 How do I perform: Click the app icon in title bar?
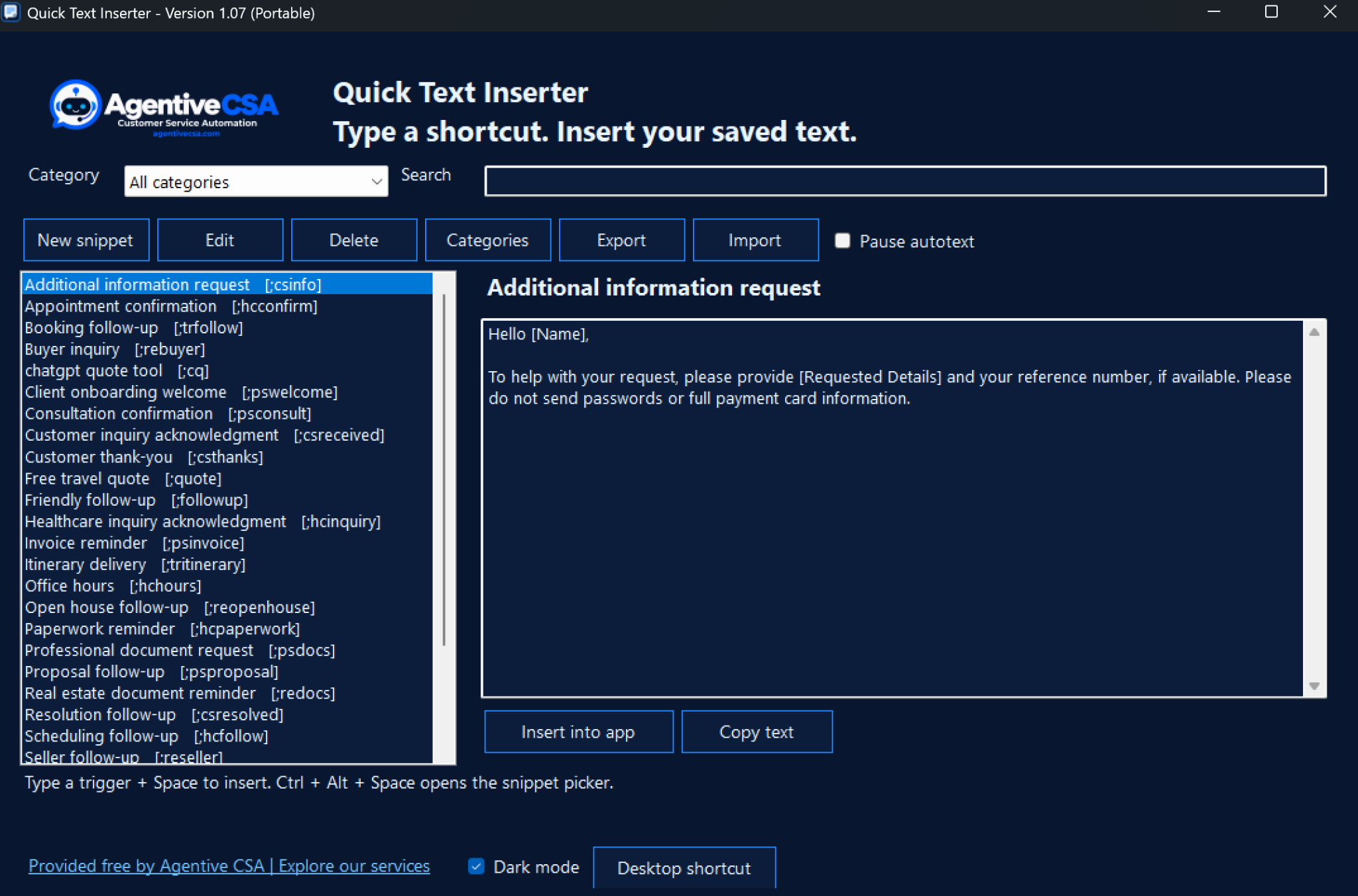click(11, 13)
